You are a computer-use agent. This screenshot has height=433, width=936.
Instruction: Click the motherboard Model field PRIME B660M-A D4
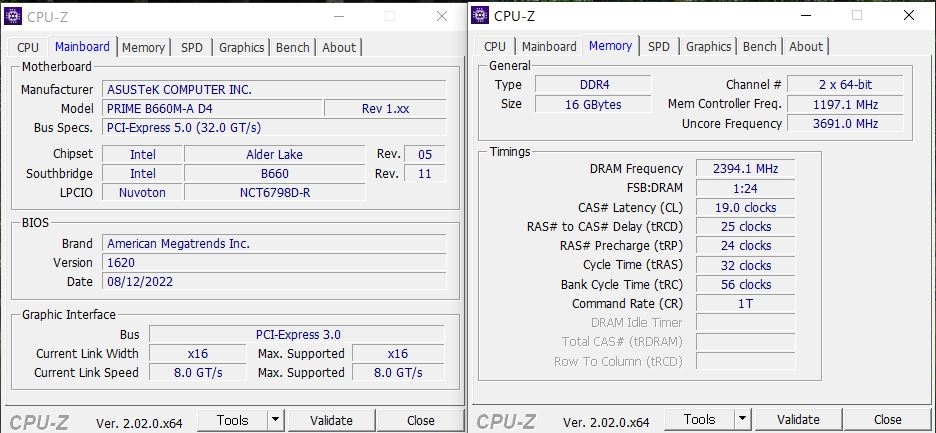point(213,108)
